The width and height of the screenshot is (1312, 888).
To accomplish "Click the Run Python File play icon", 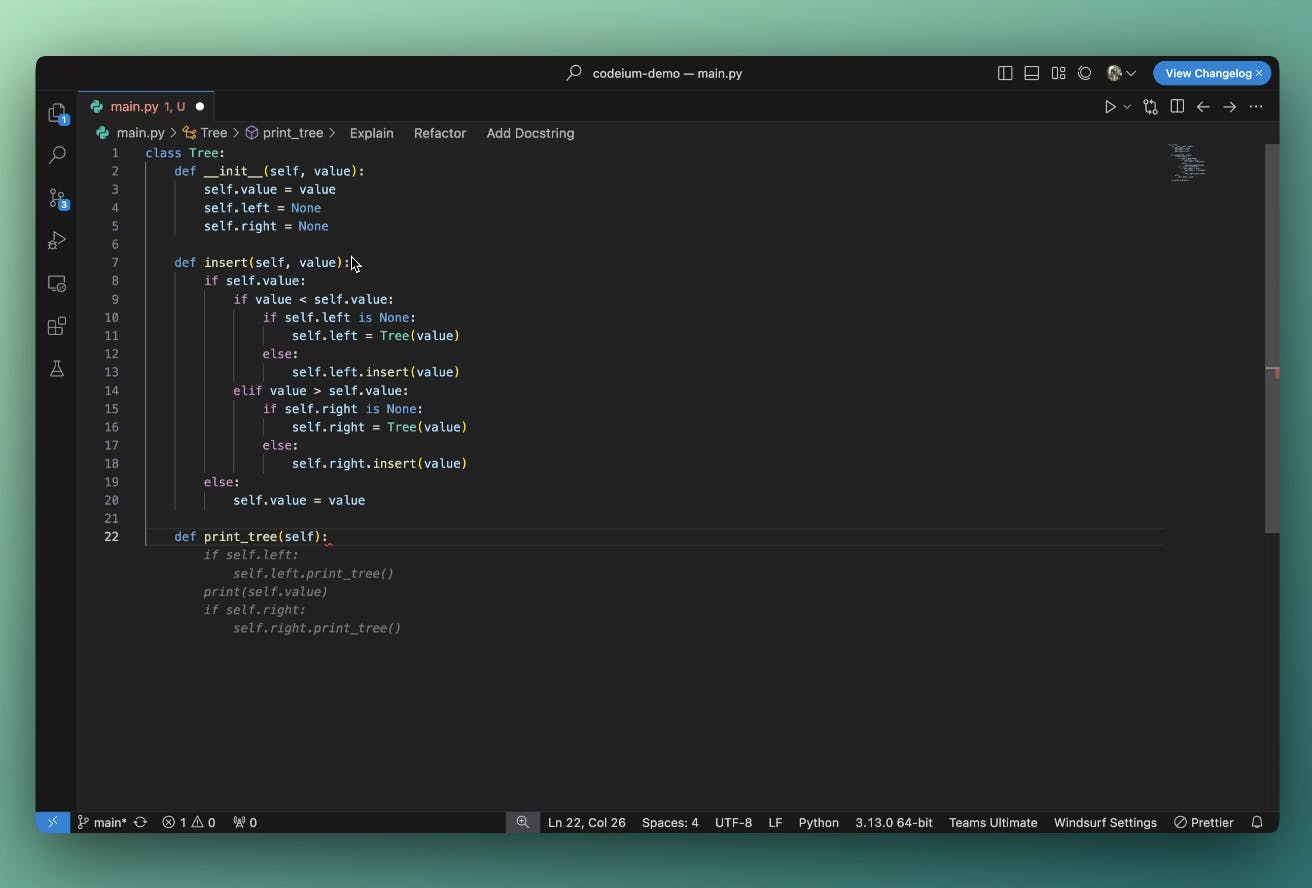I will pyautogui.click(x=1110, y=107).
